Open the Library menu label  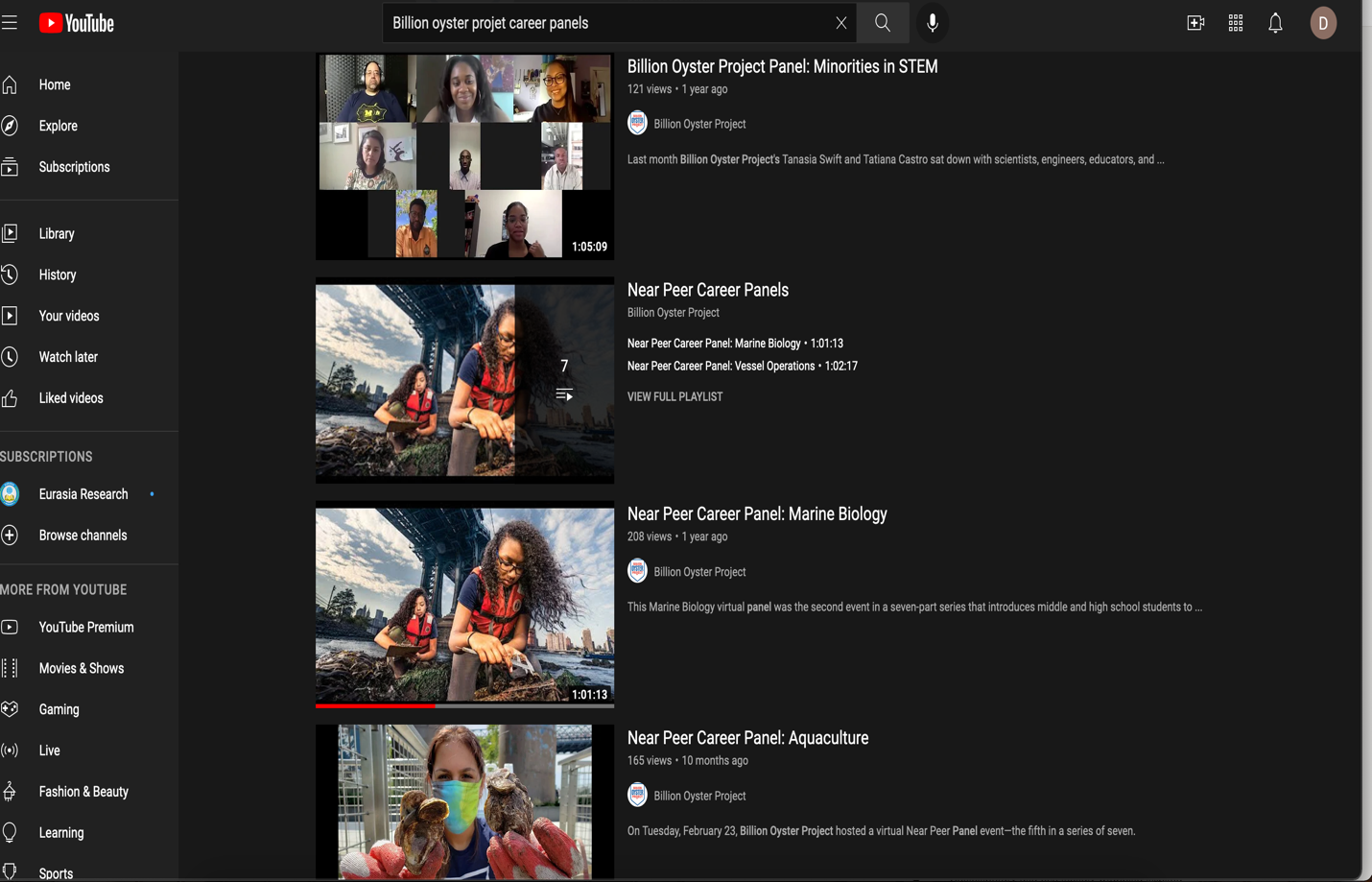point(57,234)
